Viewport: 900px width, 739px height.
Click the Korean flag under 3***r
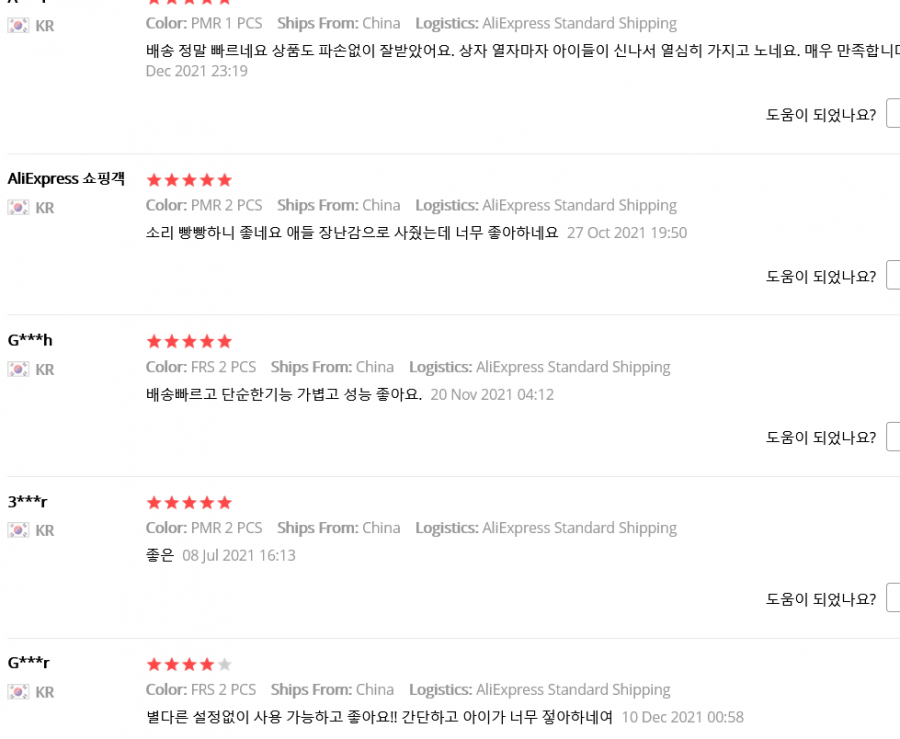[x=18, y=530]
